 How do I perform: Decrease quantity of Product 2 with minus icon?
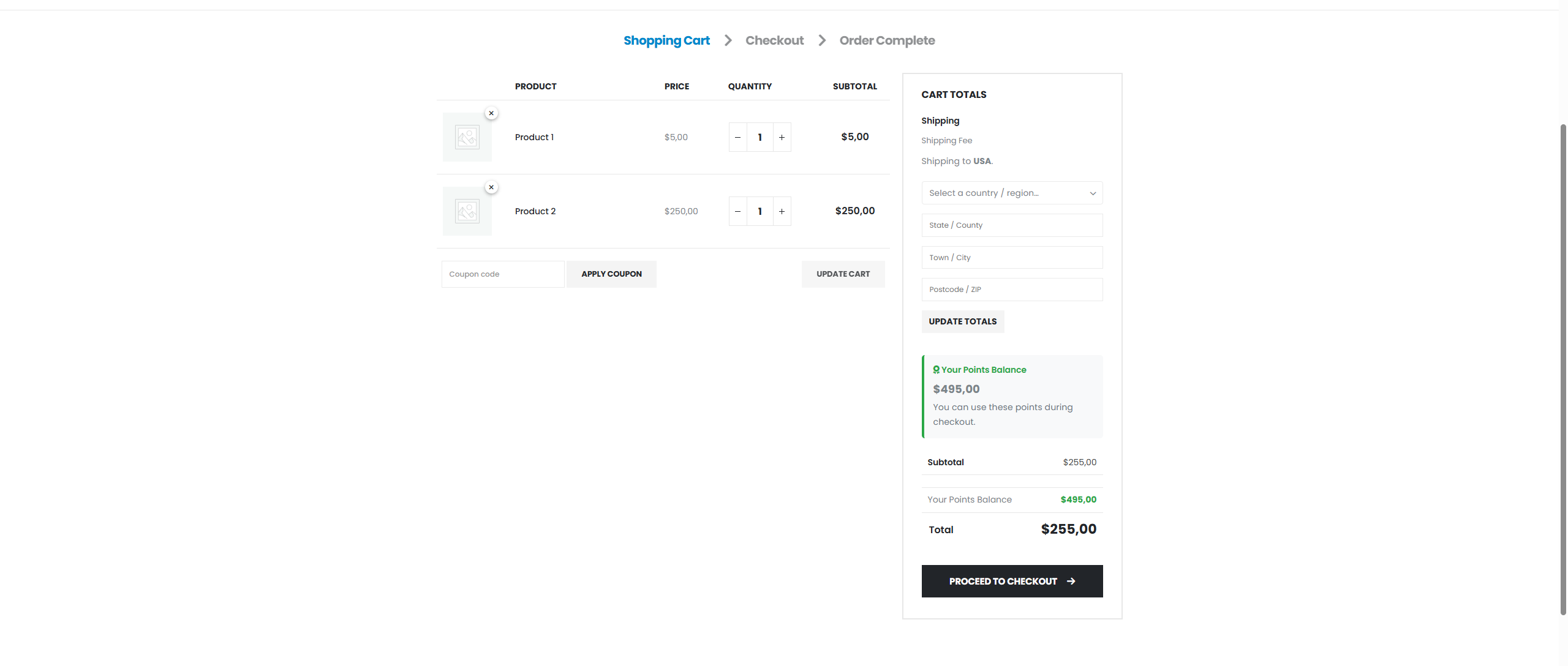[x=737, y=211]
